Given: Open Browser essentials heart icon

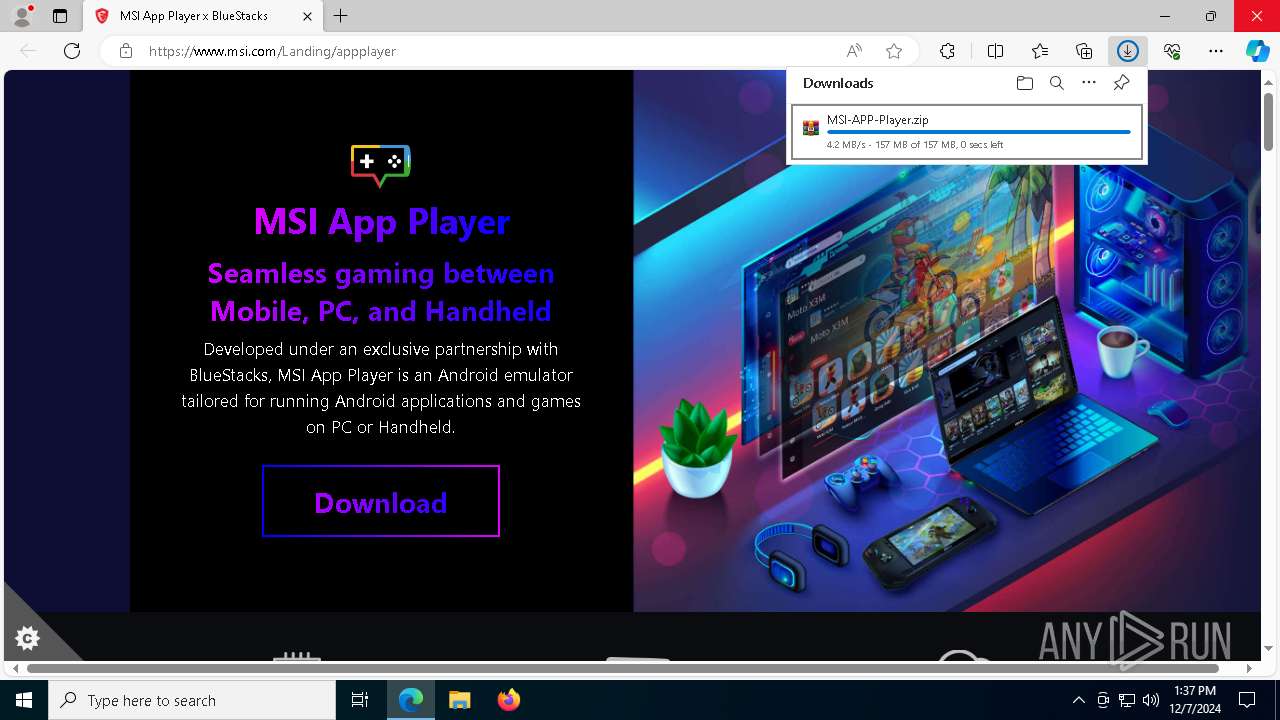Looking at the screenshot, I should (x=1172, y=51).
